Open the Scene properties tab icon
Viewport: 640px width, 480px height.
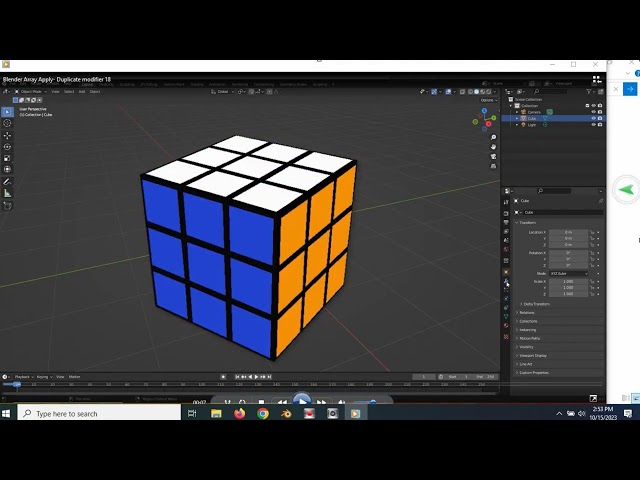pos(506,240)
